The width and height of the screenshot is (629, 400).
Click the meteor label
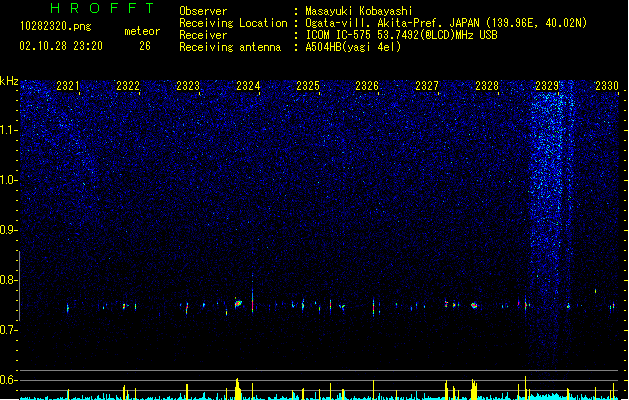tap(142, 31)
